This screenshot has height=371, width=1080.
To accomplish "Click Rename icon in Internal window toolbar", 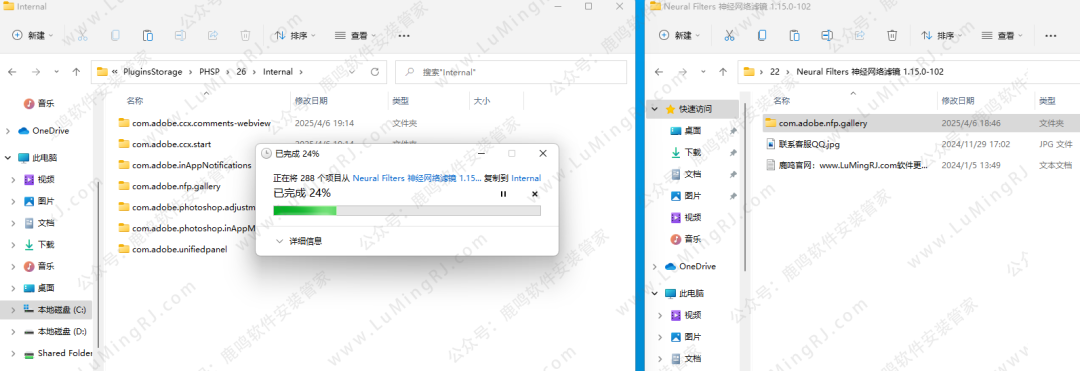I will click(x=180, y=35).
